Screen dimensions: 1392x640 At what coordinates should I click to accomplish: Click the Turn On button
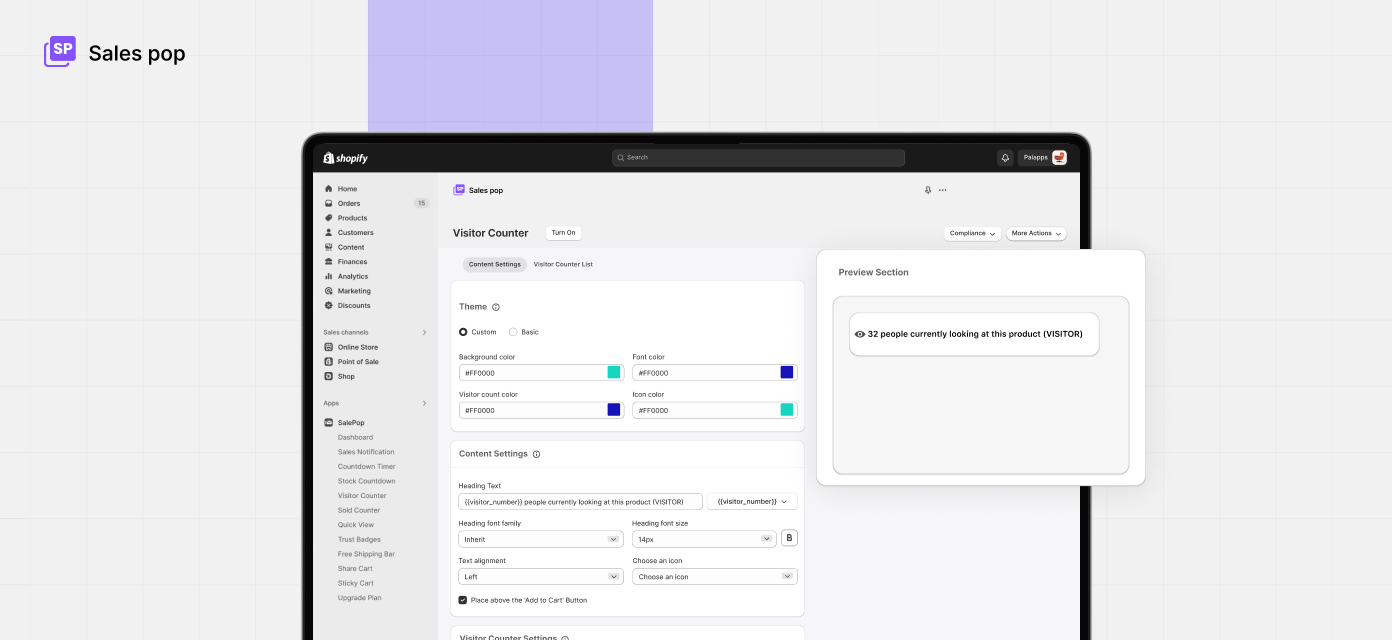pos(564,233)
